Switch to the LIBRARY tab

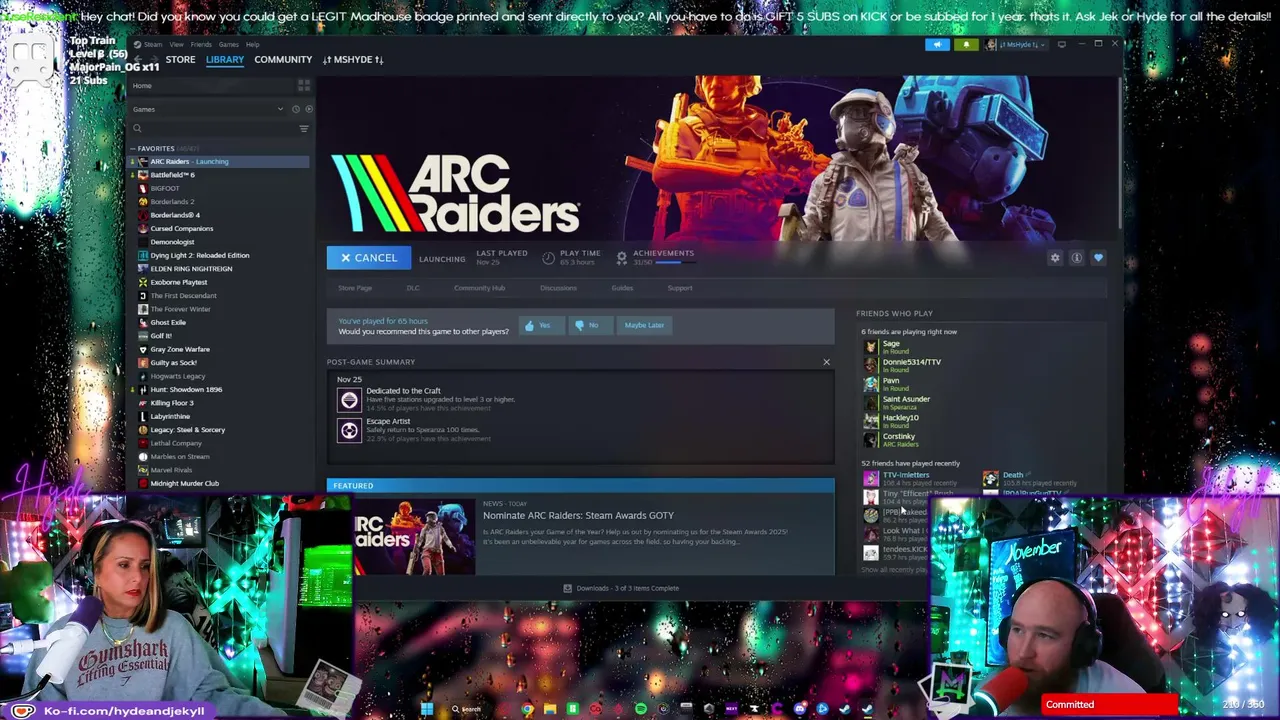225,60
